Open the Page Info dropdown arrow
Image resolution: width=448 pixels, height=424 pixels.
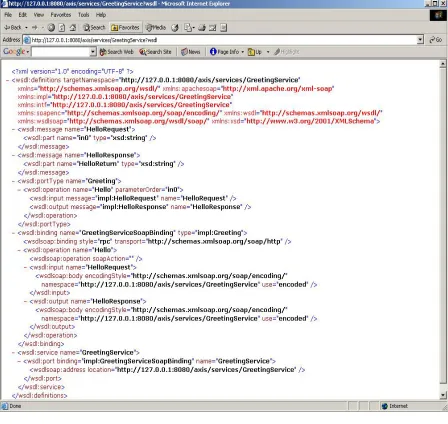242,52
